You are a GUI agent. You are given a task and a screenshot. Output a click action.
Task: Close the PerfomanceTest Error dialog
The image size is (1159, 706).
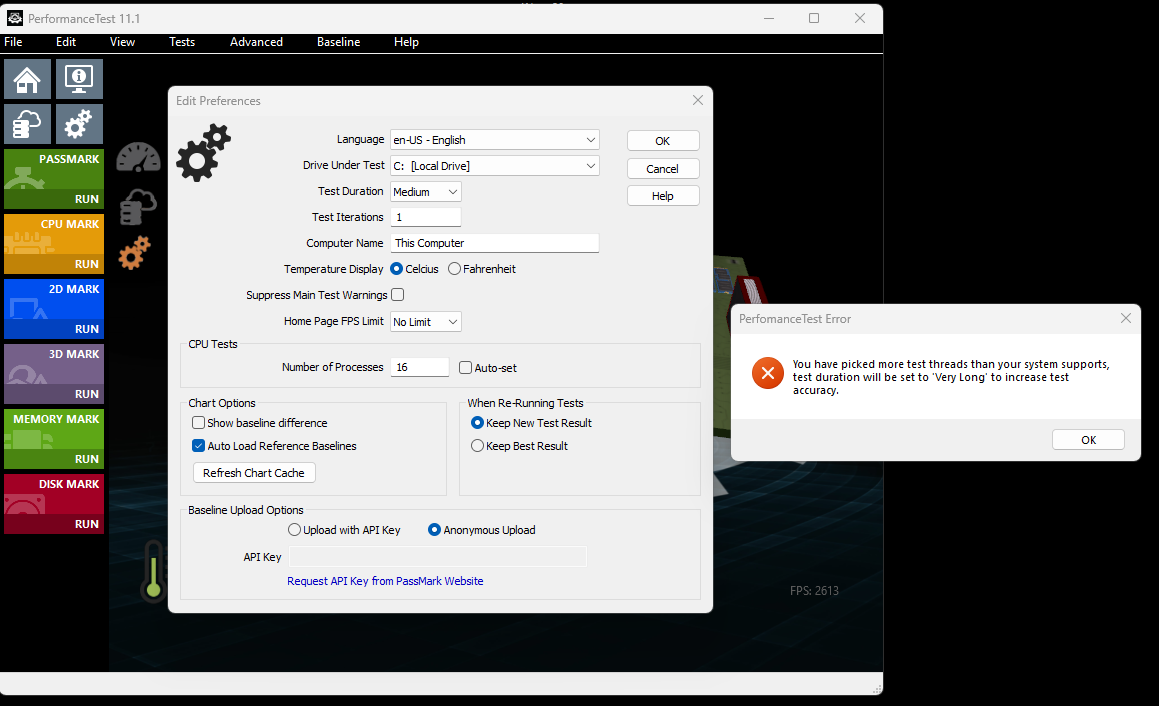pos(1126,319)
